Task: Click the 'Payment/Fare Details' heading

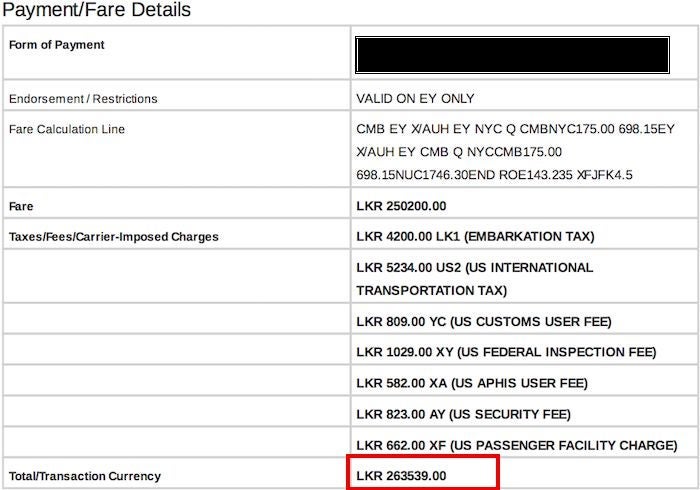Action: tap(96, 10)
